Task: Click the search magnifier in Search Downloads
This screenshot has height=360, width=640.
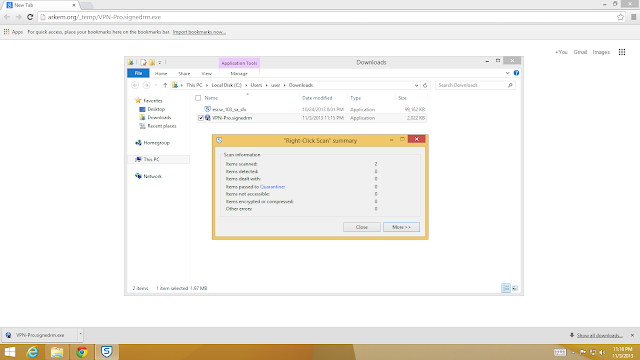Action: point(510,85)
